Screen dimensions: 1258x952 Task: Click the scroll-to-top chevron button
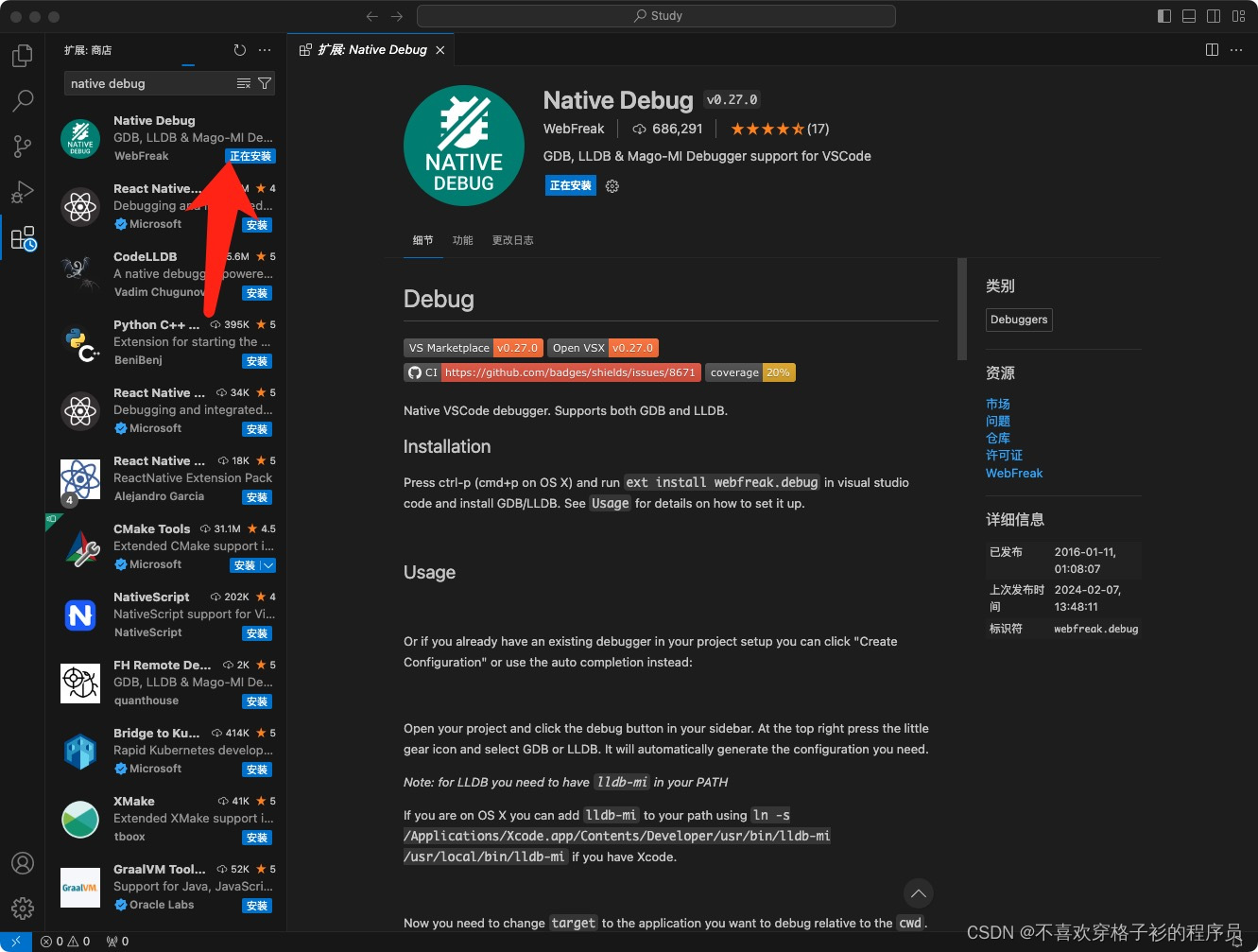point(918,893)
